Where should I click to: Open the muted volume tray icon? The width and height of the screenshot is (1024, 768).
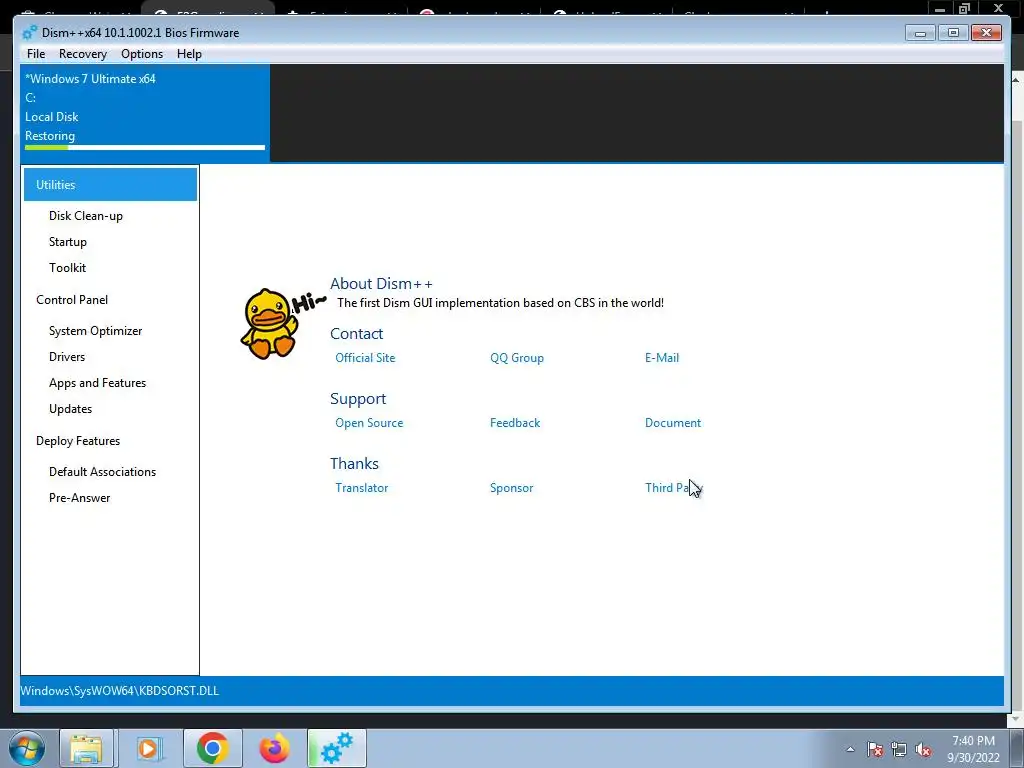click(x=923, y=749)
